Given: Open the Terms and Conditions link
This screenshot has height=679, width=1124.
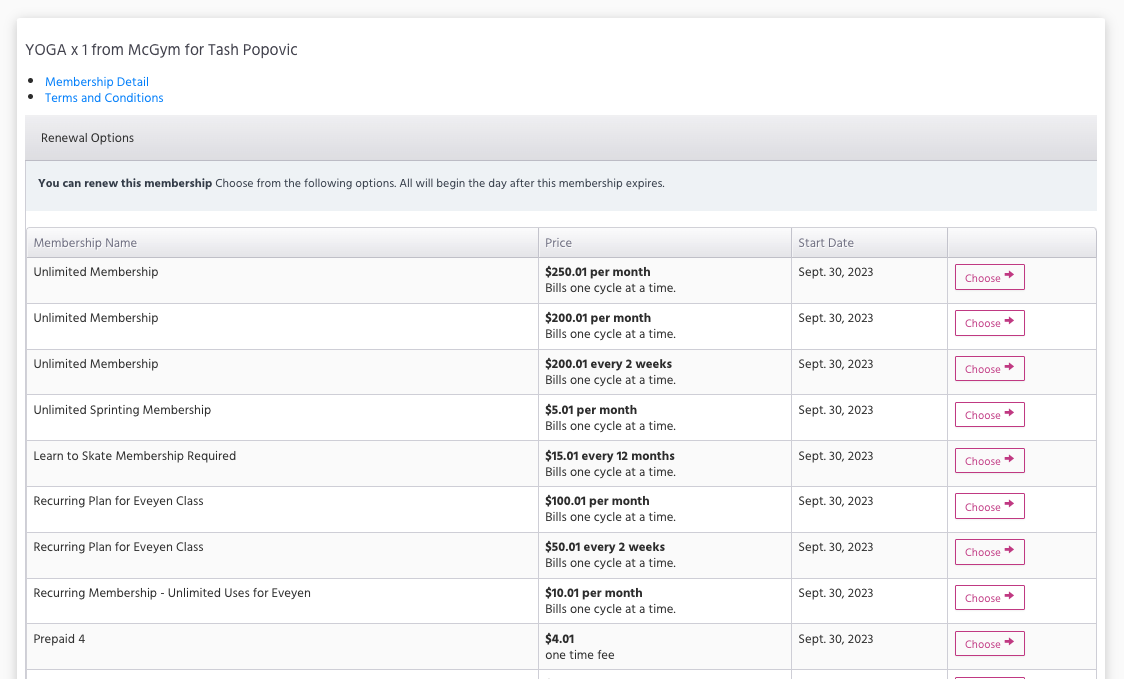Looking at the screenshot, I should [104, 98].
